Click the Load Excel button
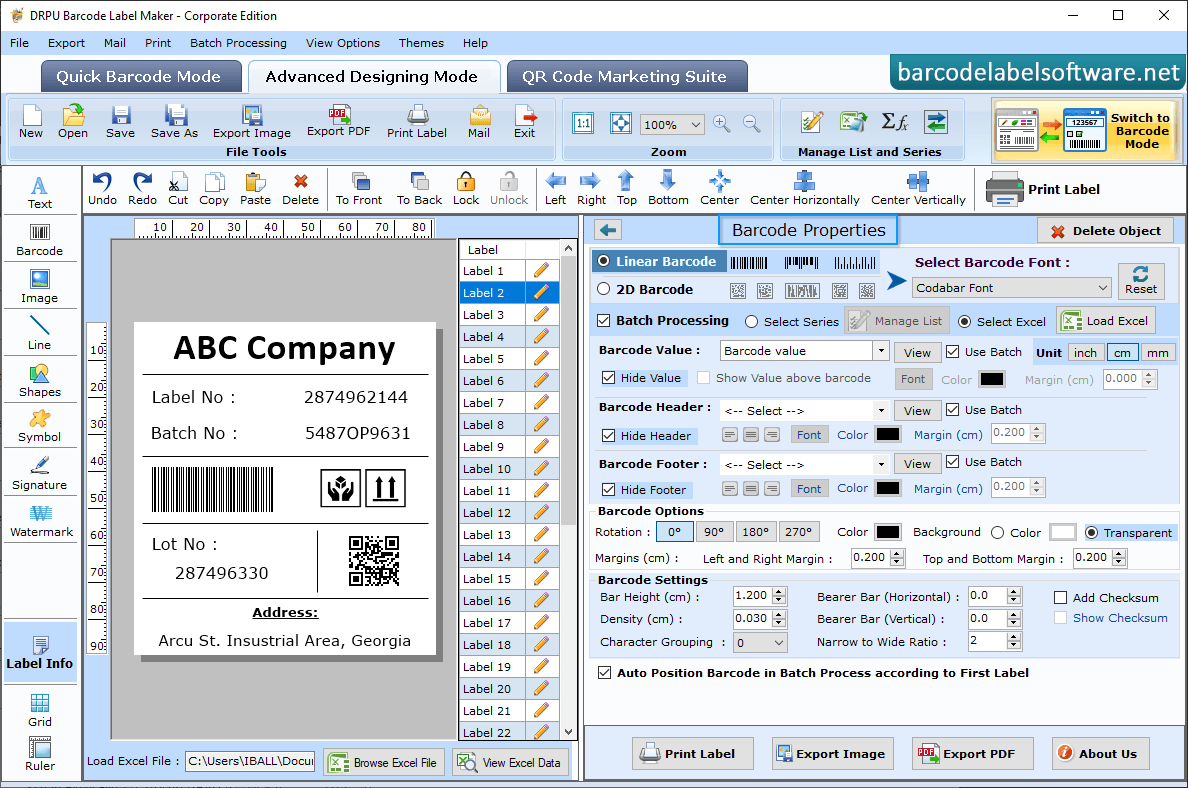This screenshot has height=788, width=1188. pos(1106,321)
